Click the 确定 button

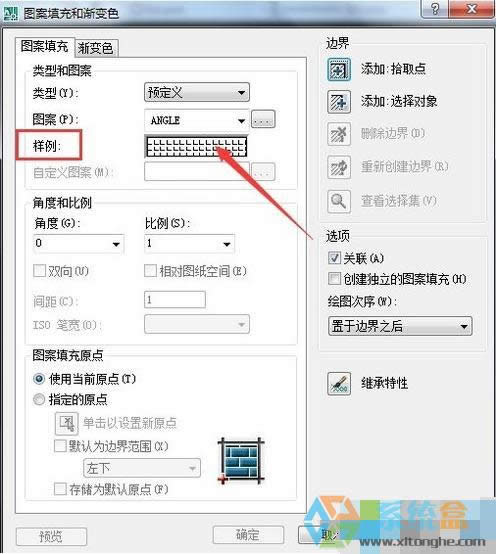click(x=248, y=535)
